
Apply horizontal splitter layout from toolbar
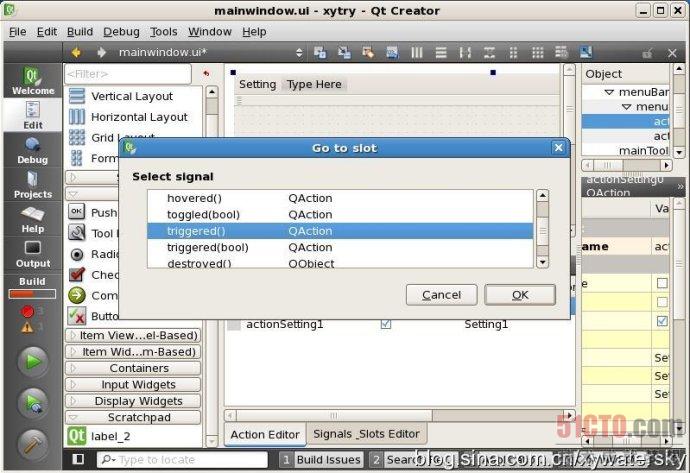pos(465,53)
